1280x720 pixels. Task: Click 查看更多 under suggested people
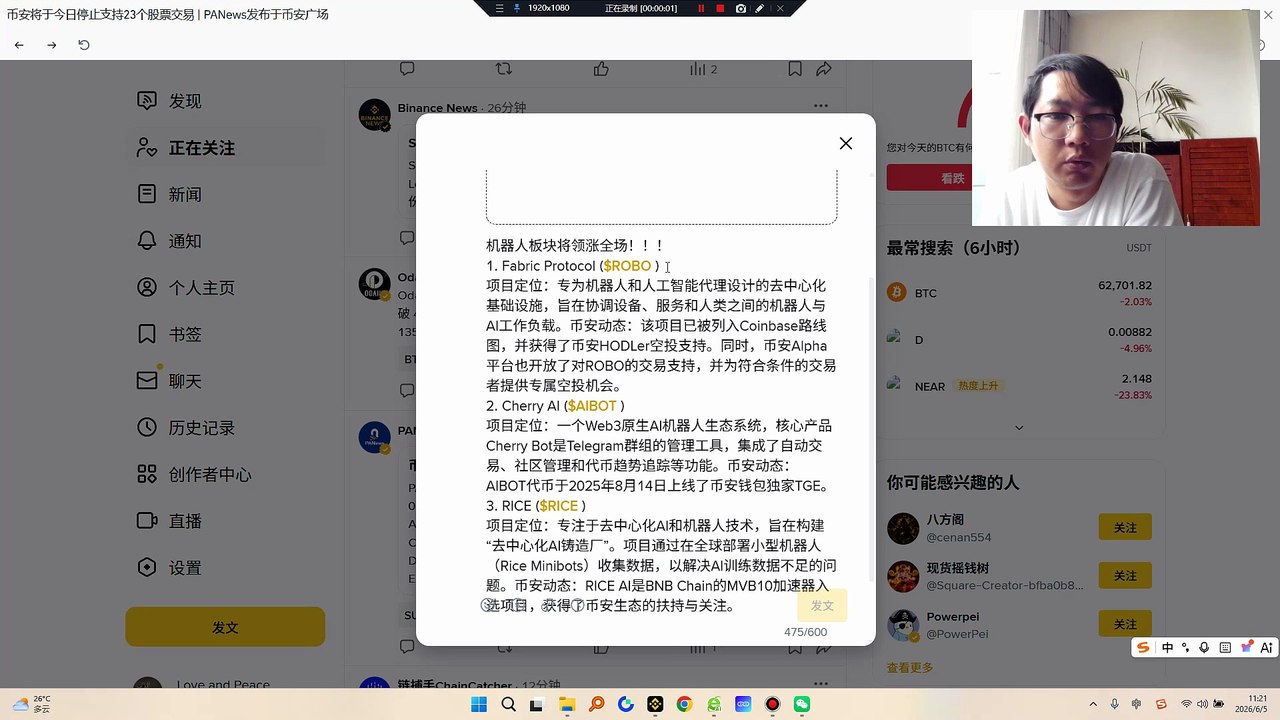point(910,668)
